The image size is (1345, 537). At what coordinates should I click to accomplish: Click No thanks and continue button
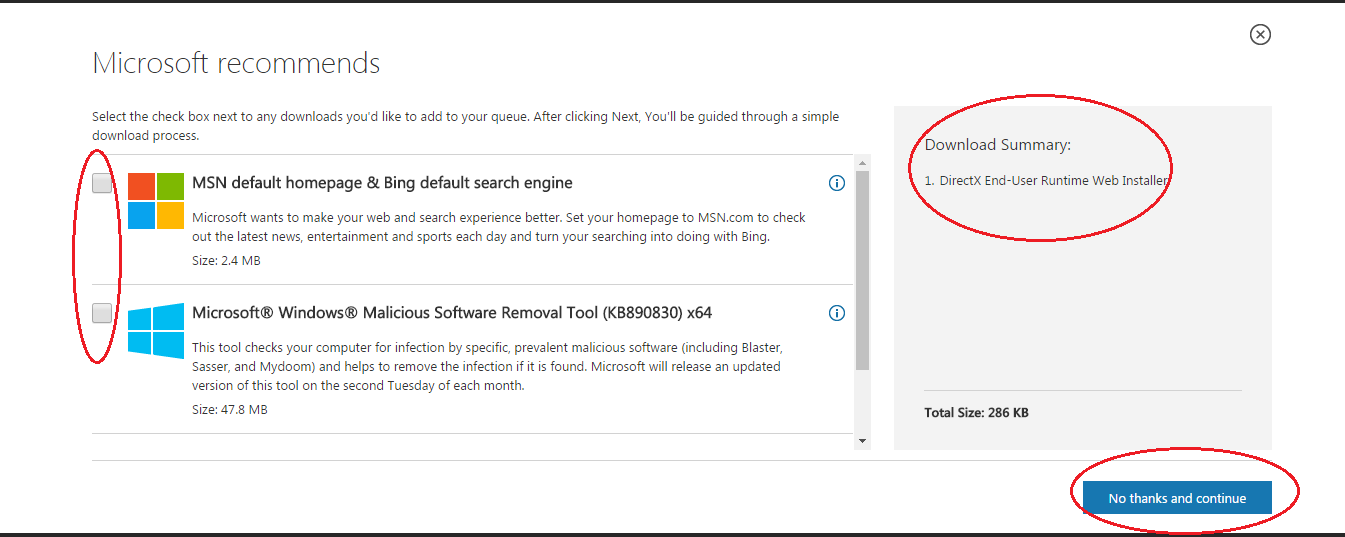coord(1177,498)
